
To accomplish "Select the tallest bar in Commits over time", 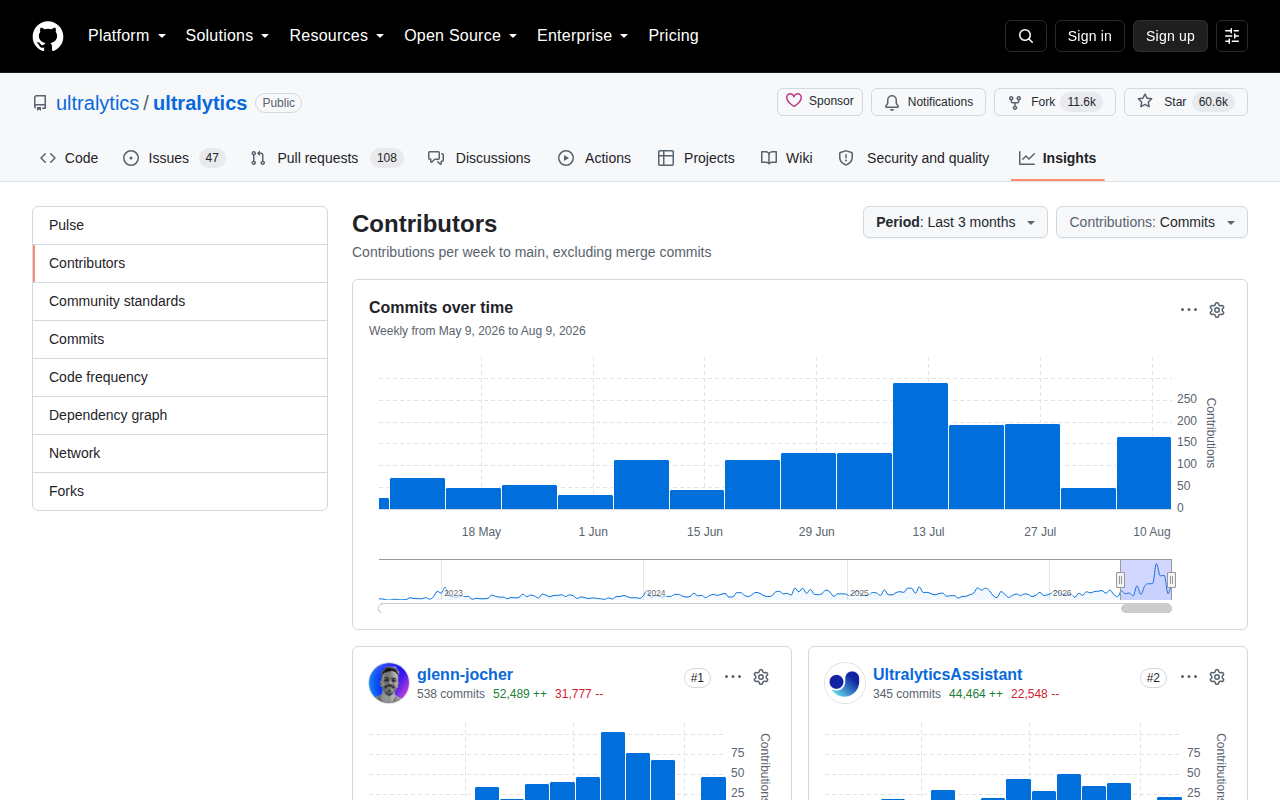I will 920,446.
